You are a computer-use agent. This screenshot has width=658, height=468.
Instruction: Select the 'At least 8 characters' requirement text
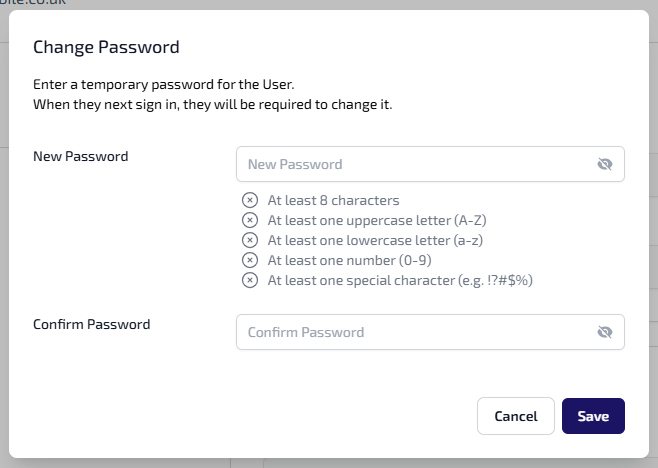pos(333,200)
